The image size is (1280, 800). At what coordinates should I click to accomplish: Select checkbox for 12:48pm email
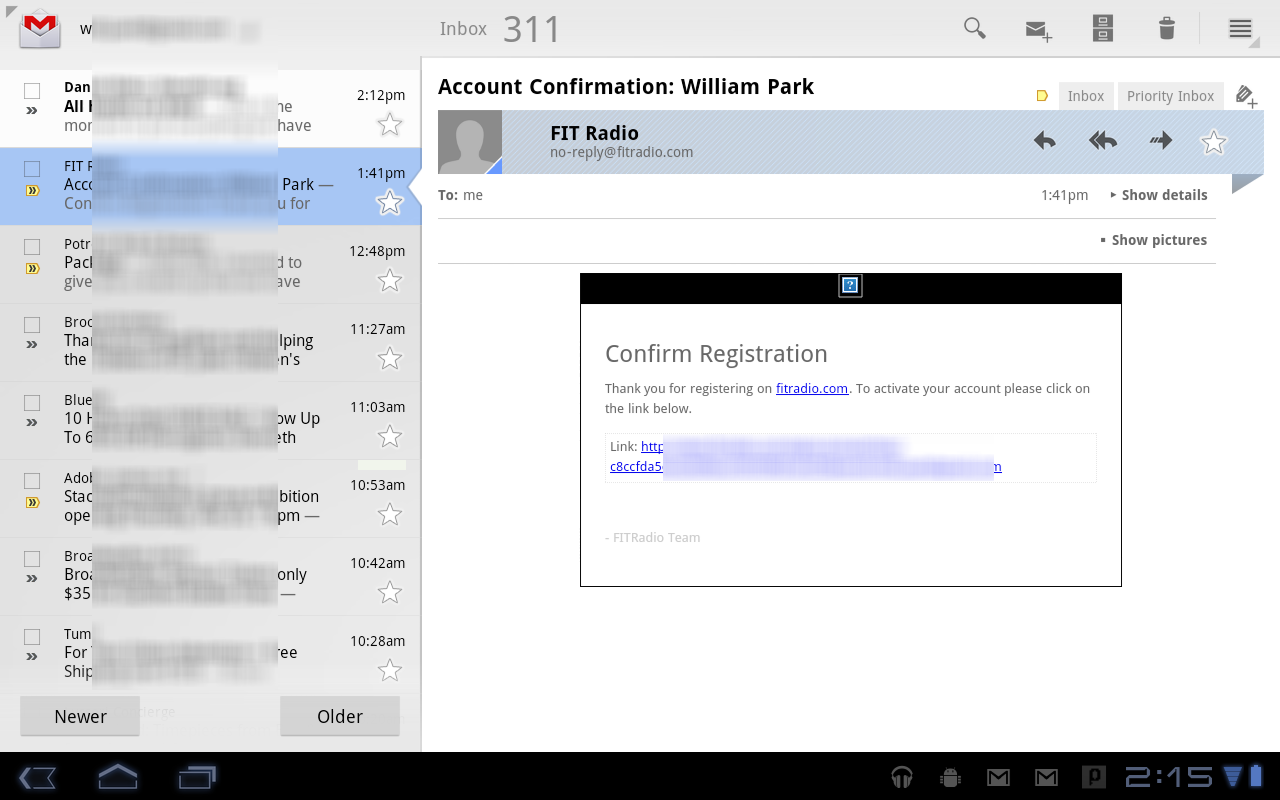tap(32, 246)
